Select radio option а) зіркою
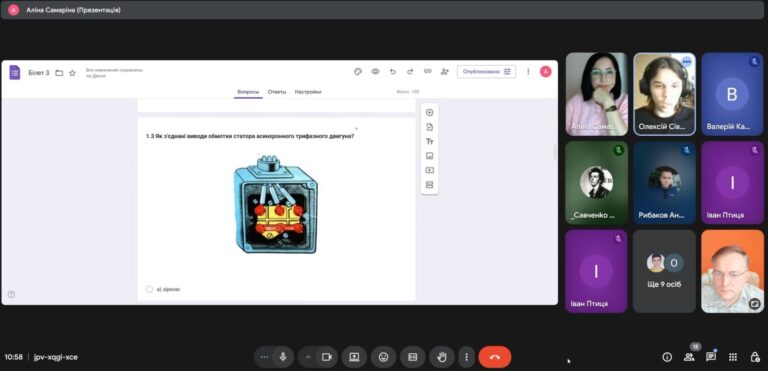The height and width of the screenshot is (371, 768). (x=149, y=289)
